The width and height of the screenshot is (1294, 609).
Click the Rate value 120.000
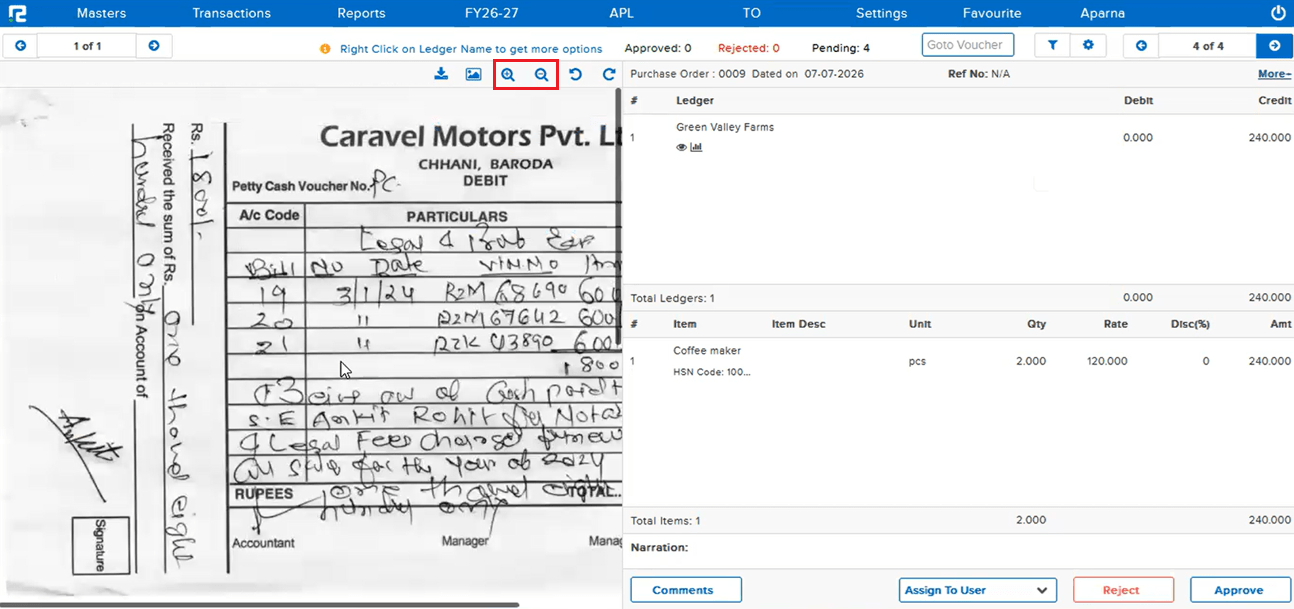1107,361
